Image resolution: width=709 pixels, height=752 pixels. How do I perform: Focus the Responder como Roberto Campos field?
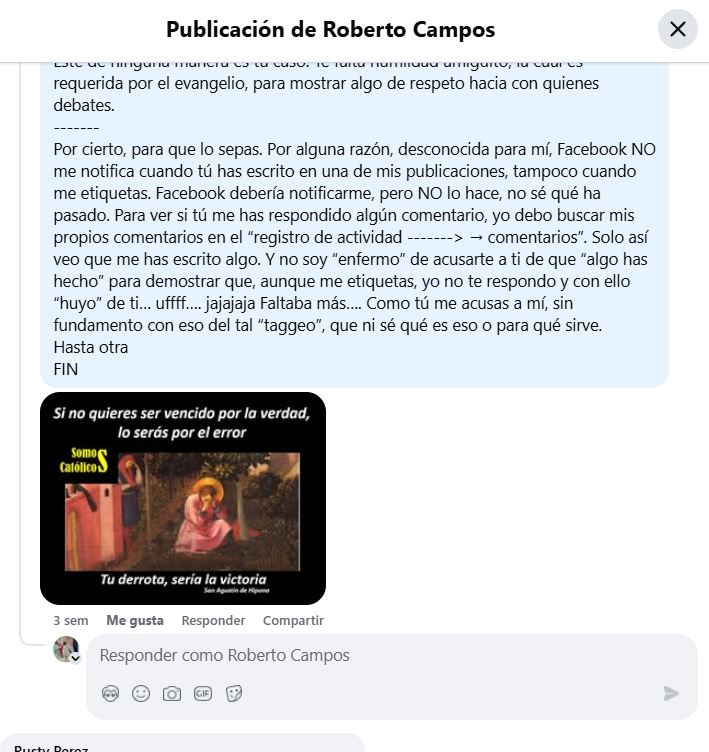391,655
